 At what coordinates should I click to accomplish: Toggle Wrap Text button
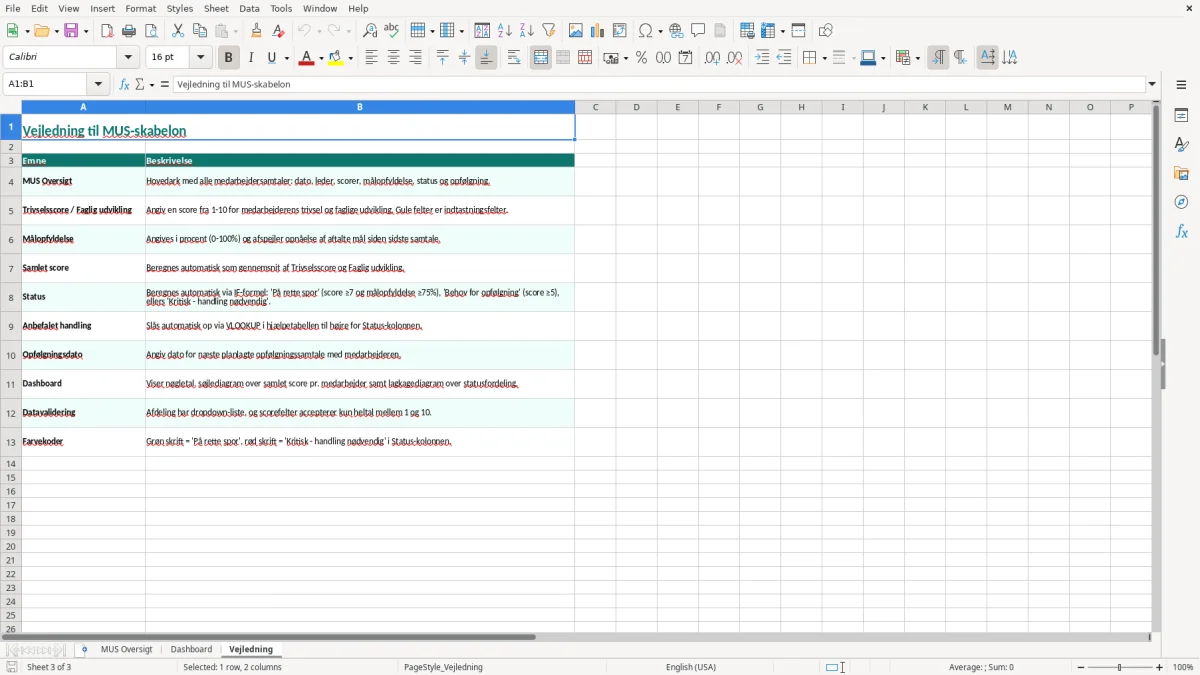(x=514, y=58)
